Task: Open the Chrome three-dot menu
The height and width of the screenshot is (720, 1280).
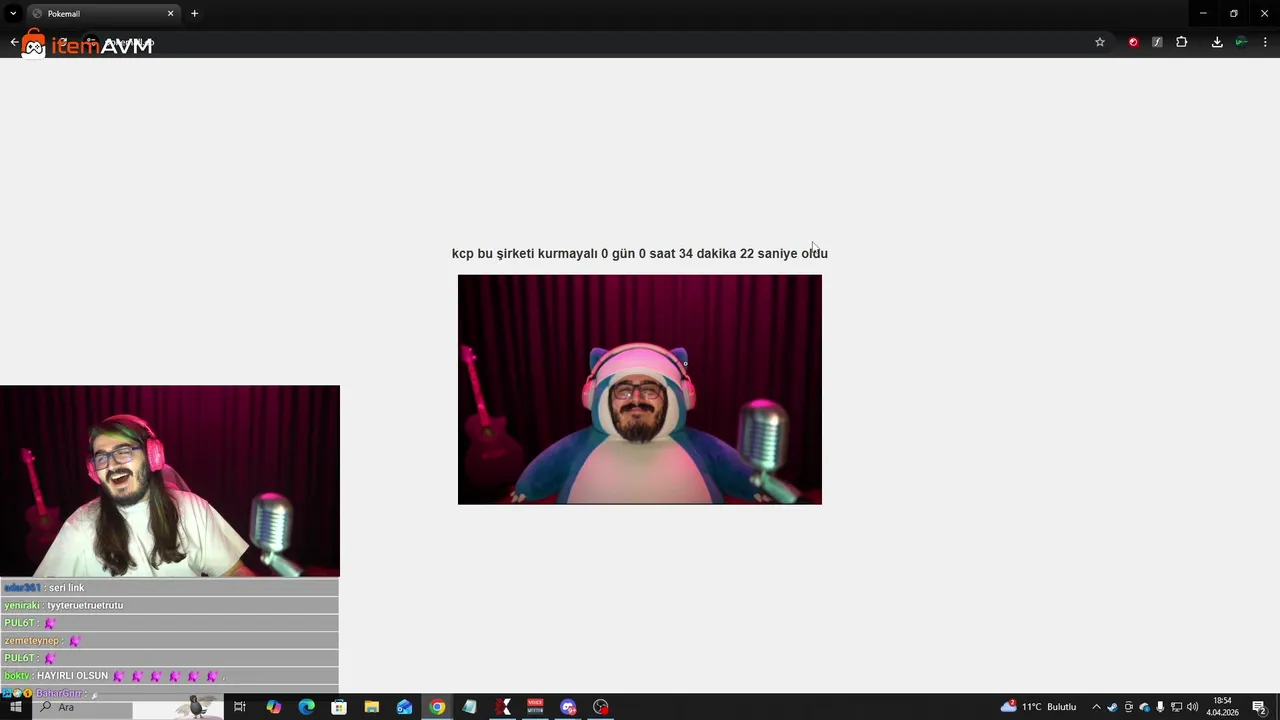Action: [x=1265, y=42]
